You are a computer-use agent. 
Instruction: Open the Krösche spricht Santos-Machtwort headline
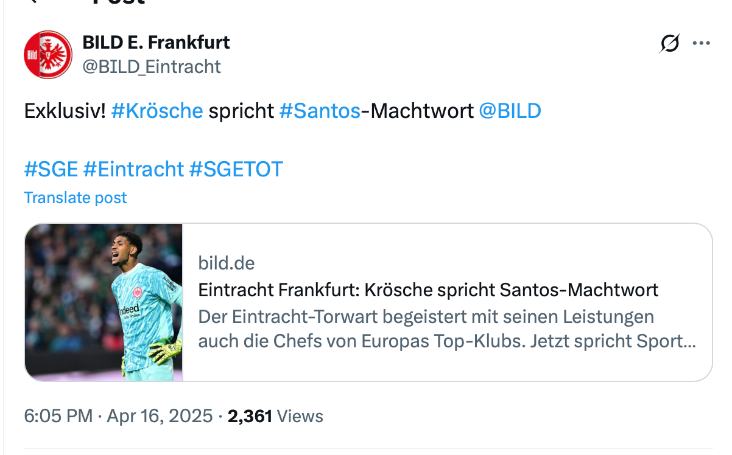[428, 290]
